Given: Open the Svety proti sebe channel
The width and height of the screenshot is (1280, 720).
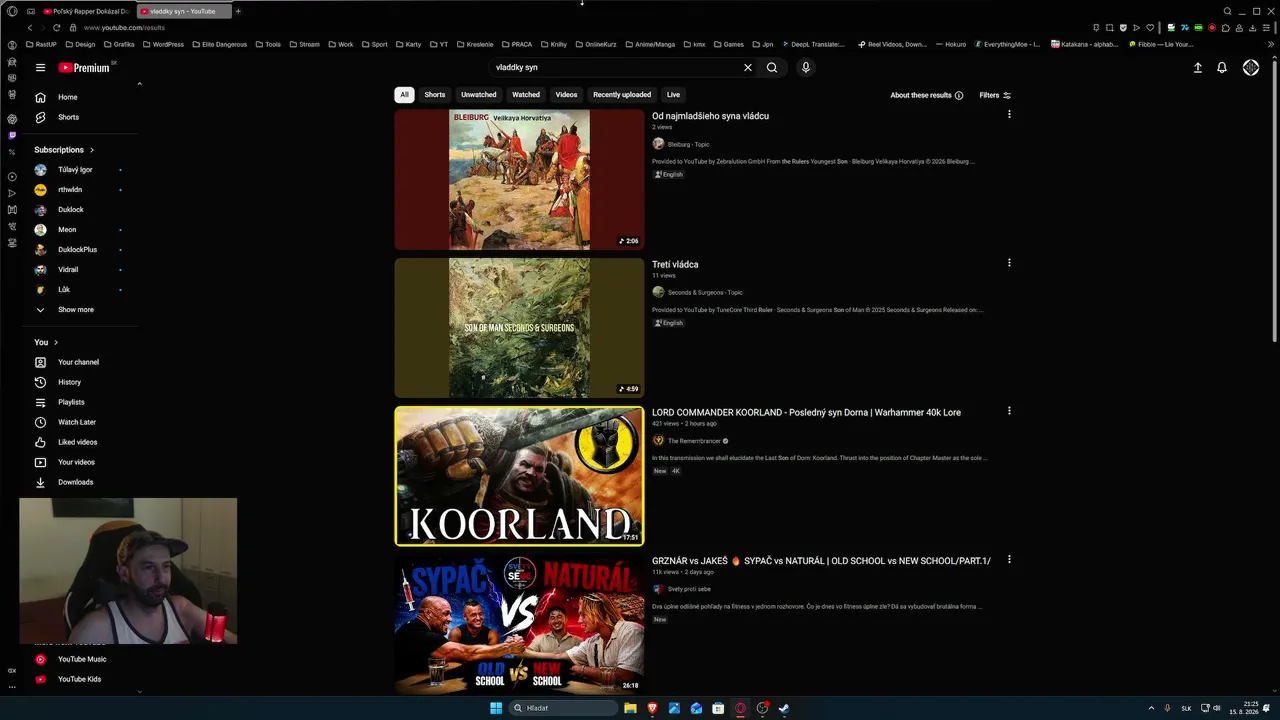Looking at the screenshot, I should coord(689,589).
